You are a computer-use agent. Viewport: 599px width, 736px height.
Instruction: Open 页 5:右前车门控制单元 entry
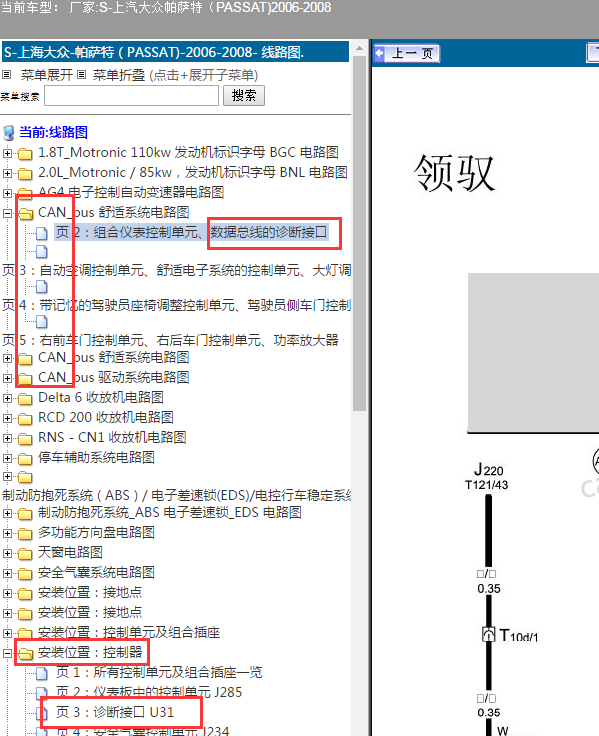point(170,340)
